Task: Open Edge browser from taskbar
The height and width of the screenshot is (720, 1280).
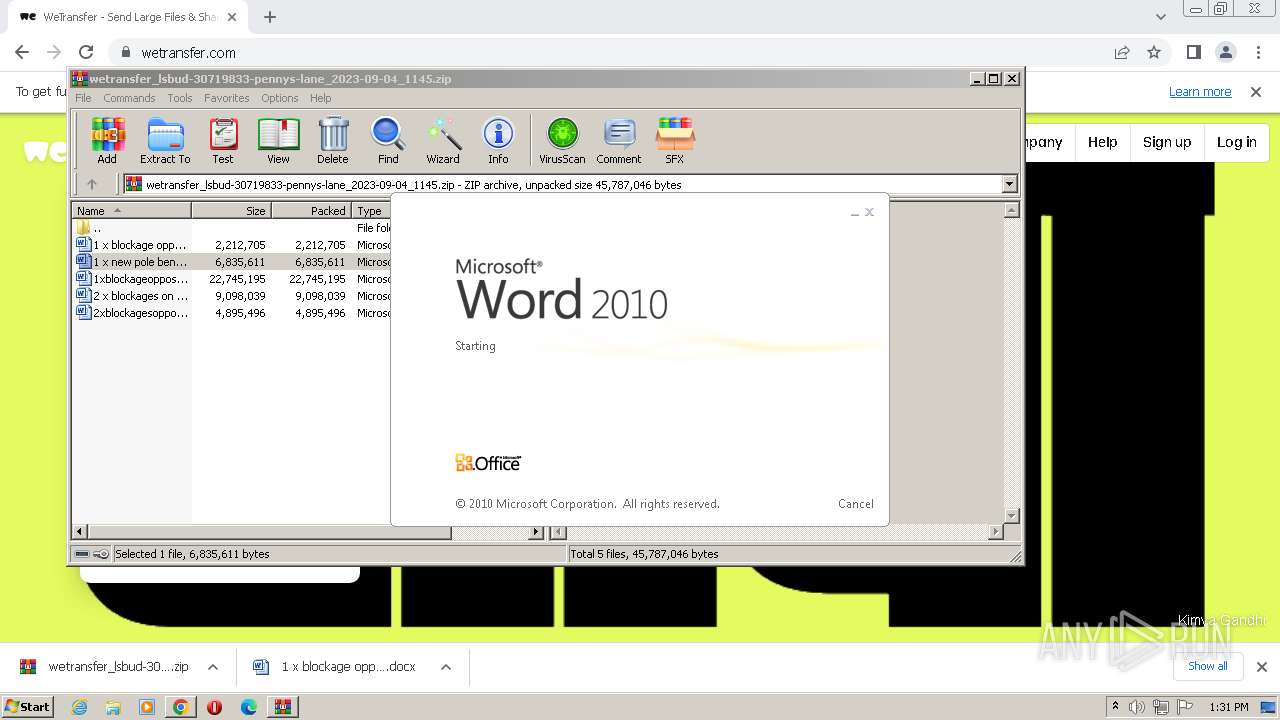Action: click(x=248, y=707)
